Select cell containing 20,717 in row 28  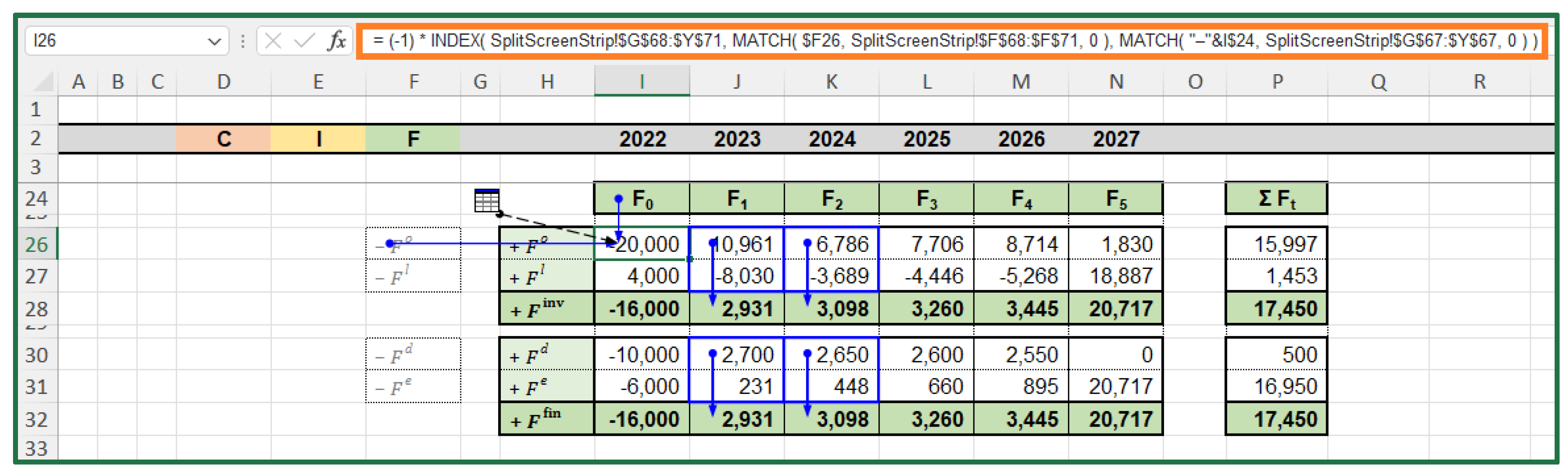click(x=1116, y=309)
